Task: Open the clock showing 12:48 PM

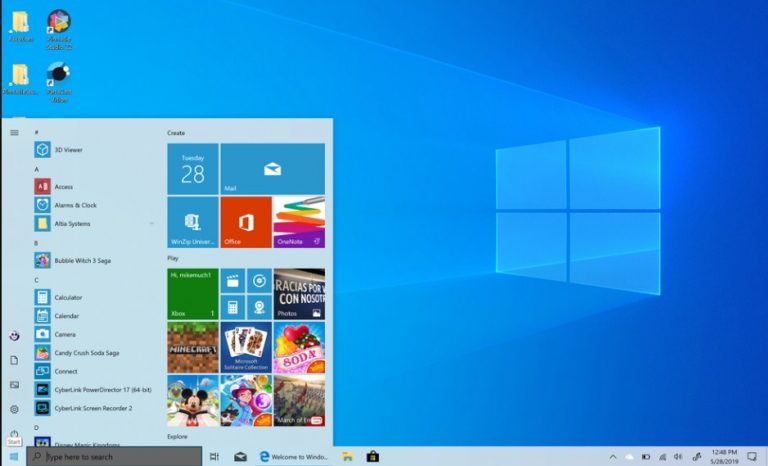Action: point(724,457)
